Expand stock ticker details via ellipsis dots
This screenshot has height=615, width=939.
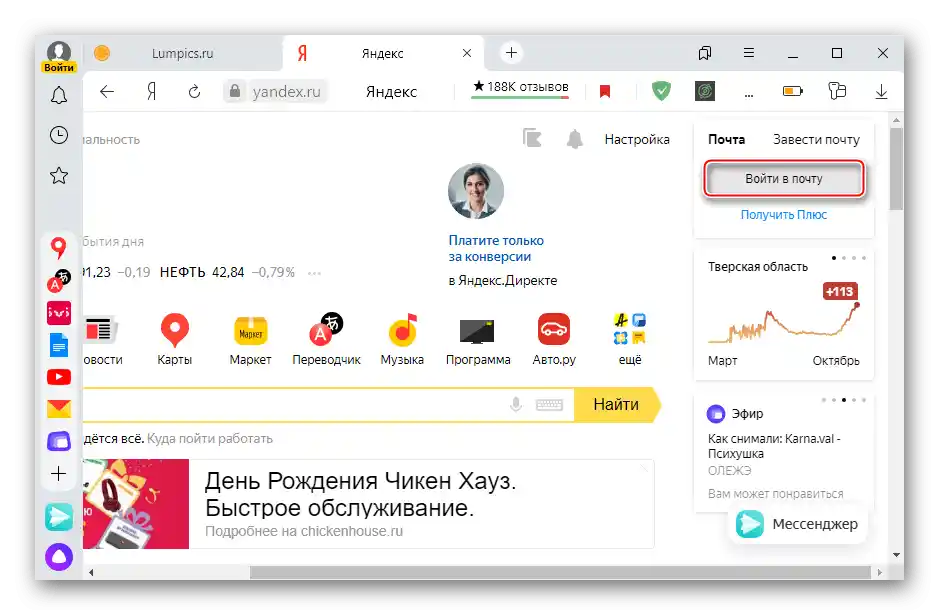coord(315,272)
